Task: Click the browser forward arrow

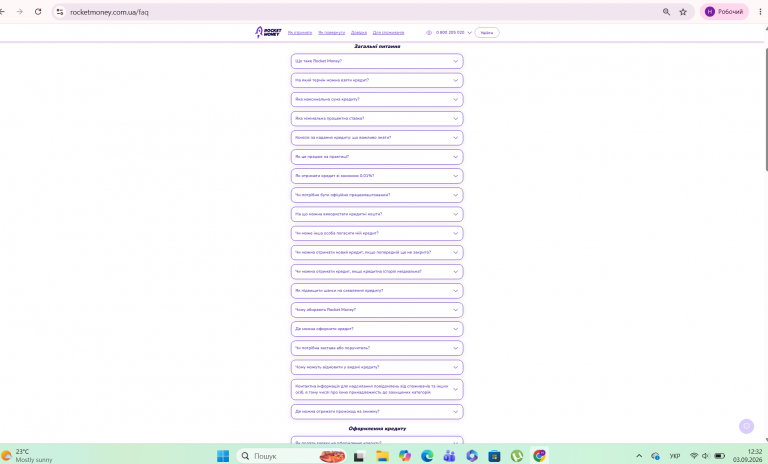Action: (x=20, y=12)
